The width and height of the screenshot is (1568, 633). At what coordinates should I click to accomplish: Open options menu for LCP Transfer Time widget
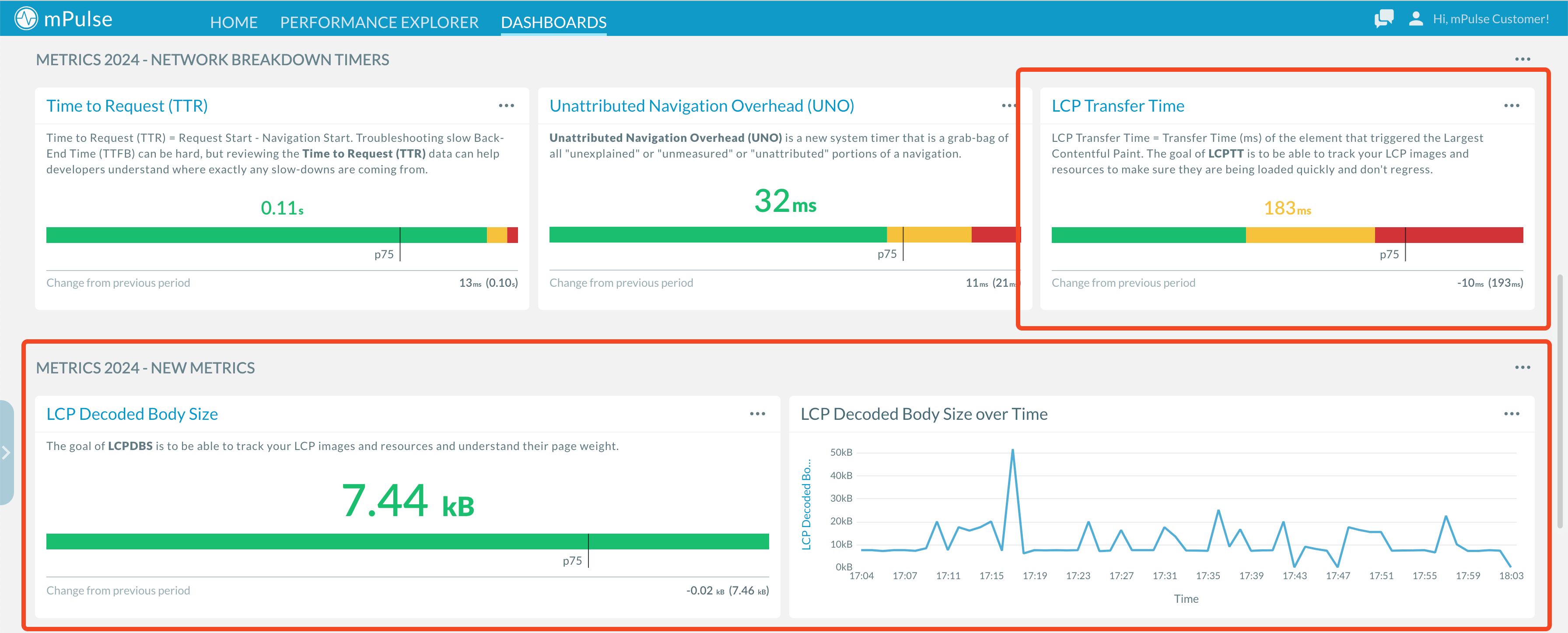coord(1512,105)
